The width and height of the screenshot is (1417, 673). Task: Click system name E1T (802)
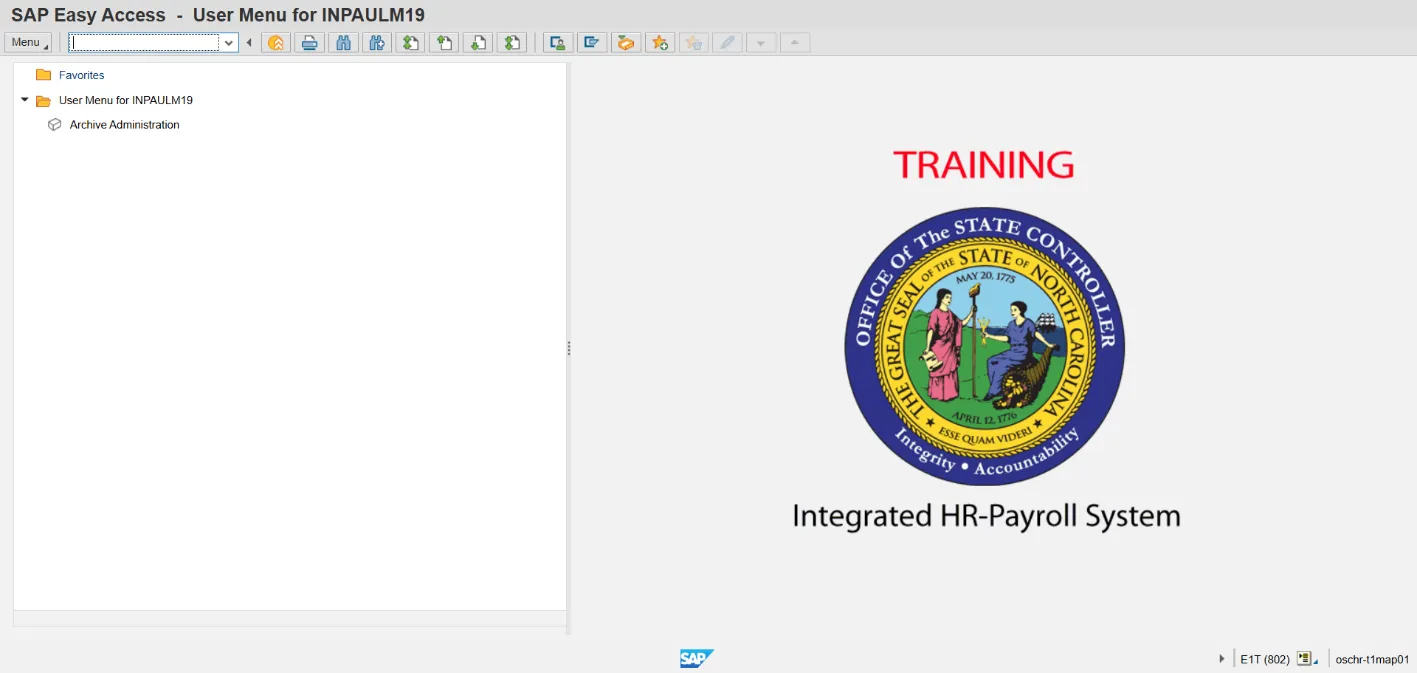(x=1265, y=659)
